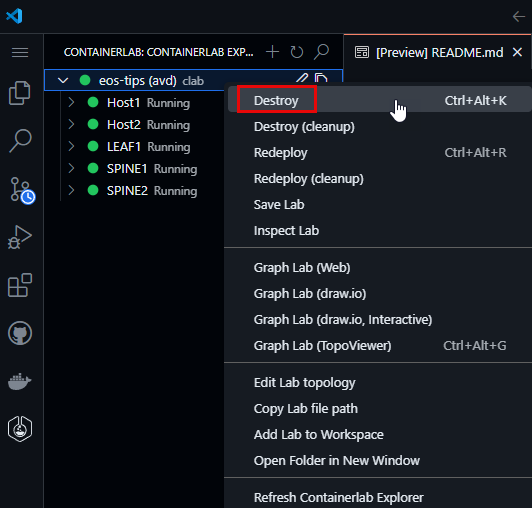Image resolution: width=532 pixels, height=508 pixels.
Task: Select Add Lab to Workspace
Action: point(379,435)
